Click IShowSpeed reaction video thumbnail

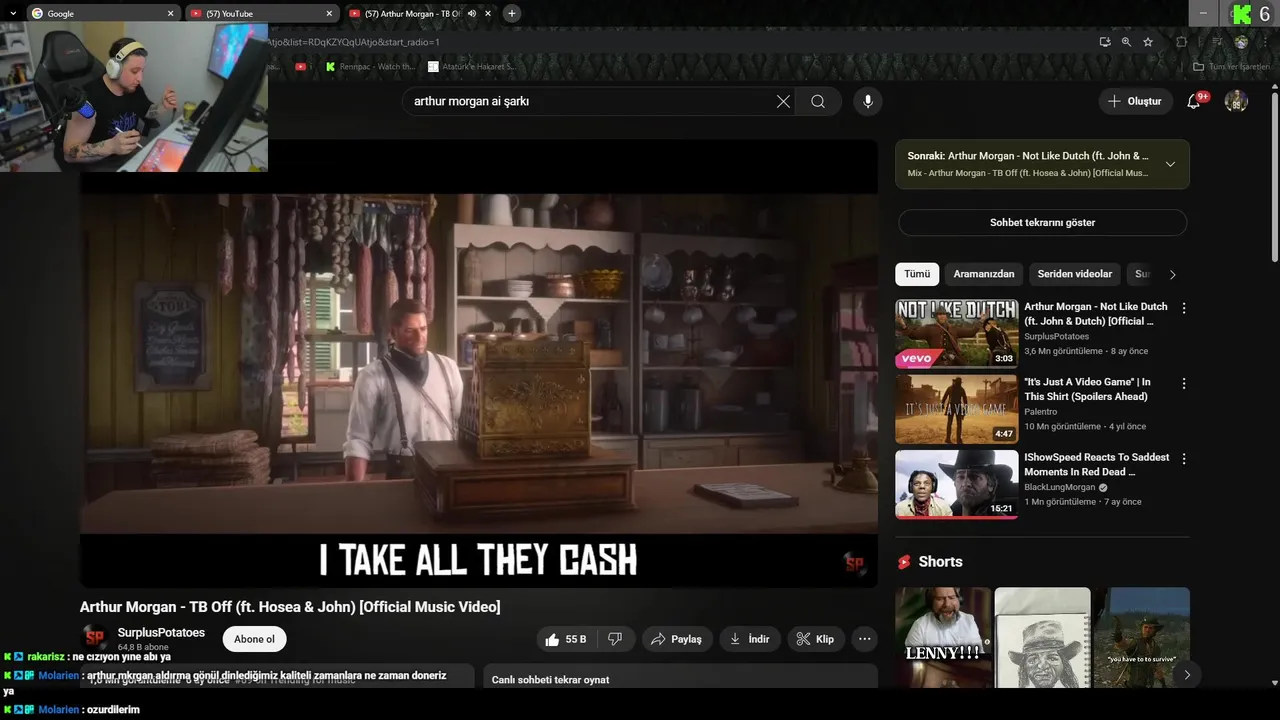point(956,484)
